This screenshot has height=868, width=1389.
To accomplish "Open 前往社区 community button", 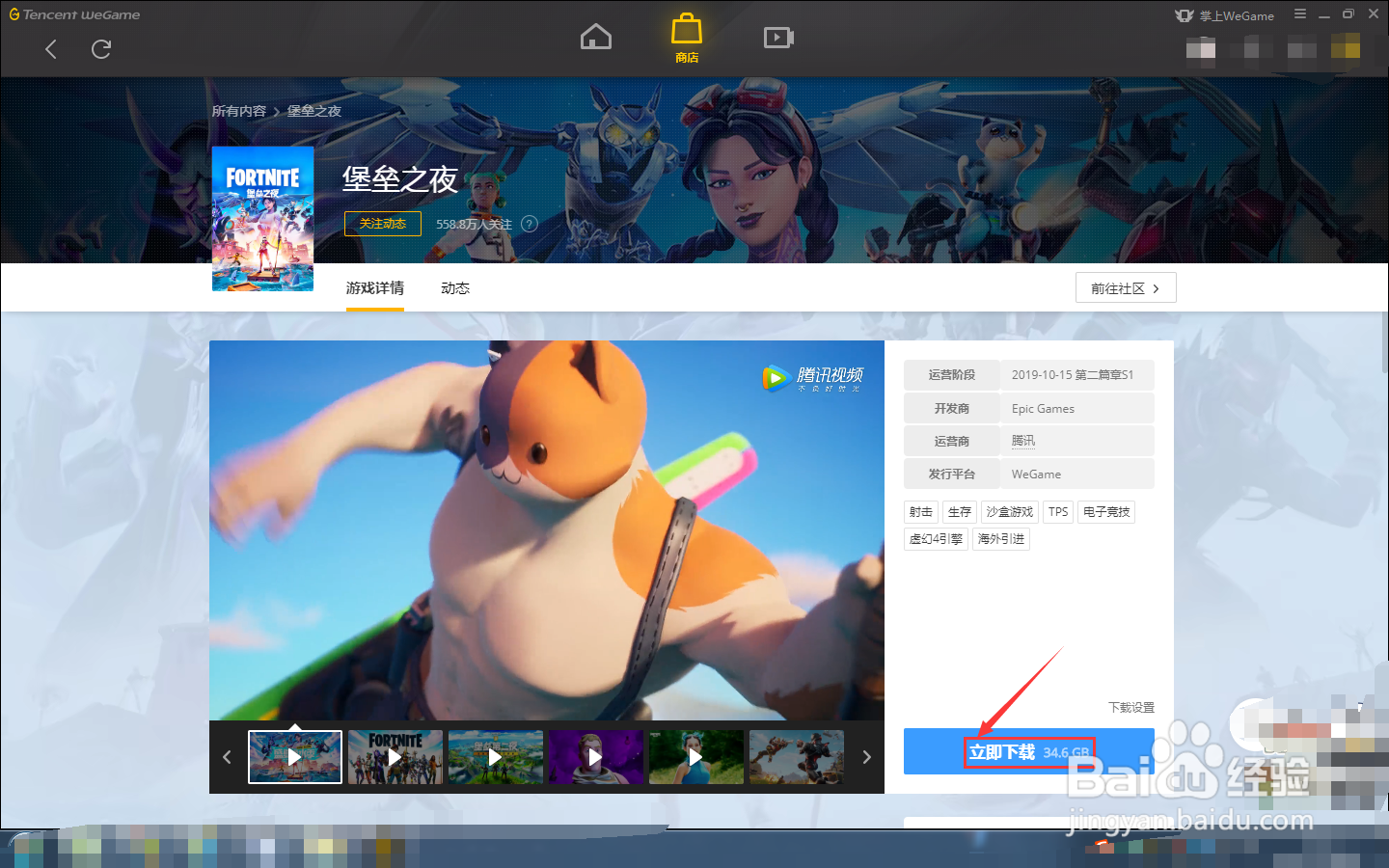I will click(x=1126, y=288).
